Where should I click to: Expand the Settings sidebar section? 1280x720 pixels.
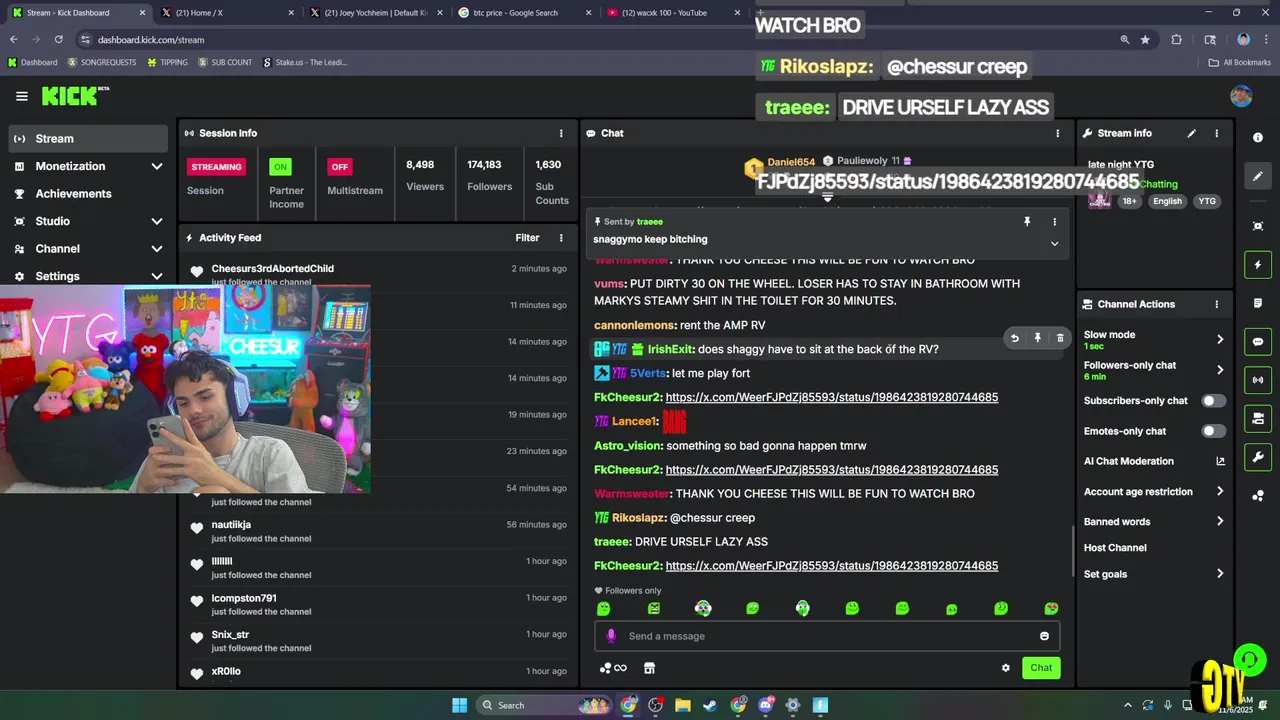click(x=88, y=276)
